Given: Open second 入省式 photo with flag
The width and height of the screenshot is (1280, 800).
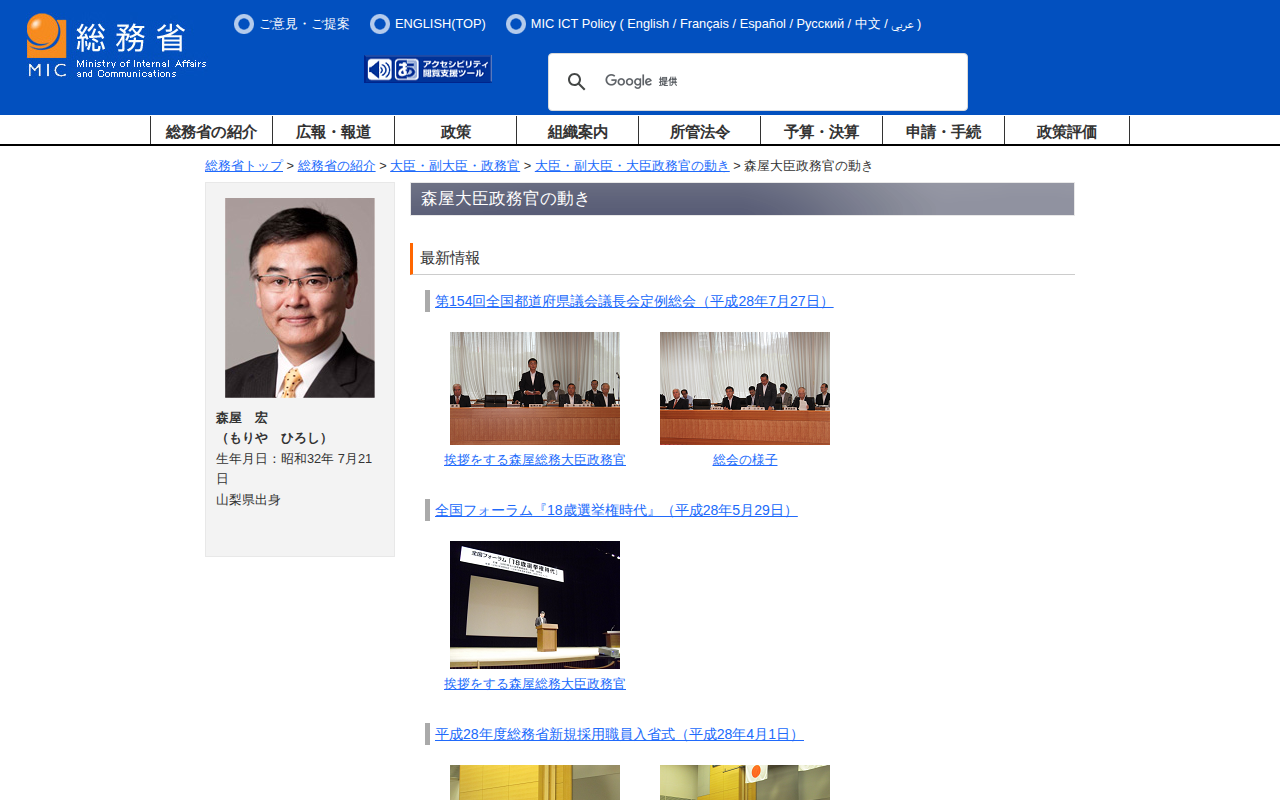Looking at the screenshot, I should coord(745,783).
